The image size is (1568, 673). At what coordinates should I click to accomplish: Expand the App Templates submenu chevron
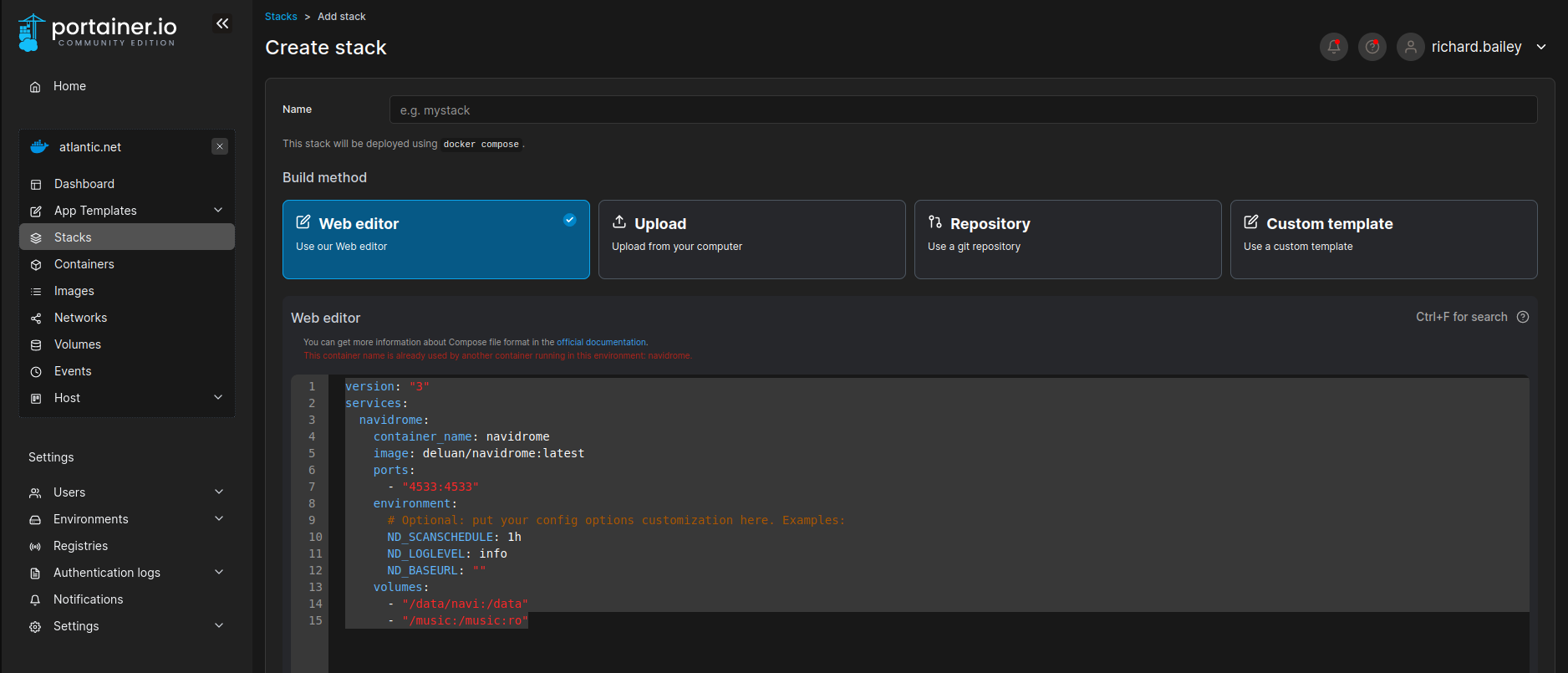tap(218, 210)
